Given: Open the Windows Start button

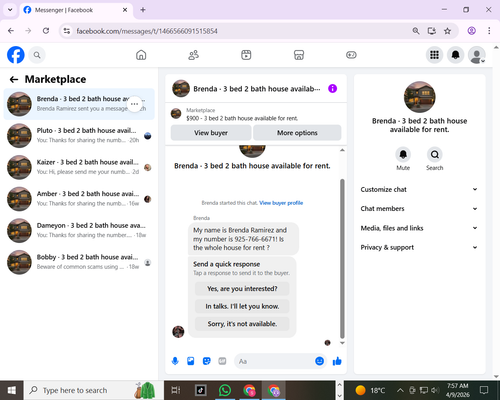Looking at the screenshot, I should pyautogui.click(x=12, y=390).
